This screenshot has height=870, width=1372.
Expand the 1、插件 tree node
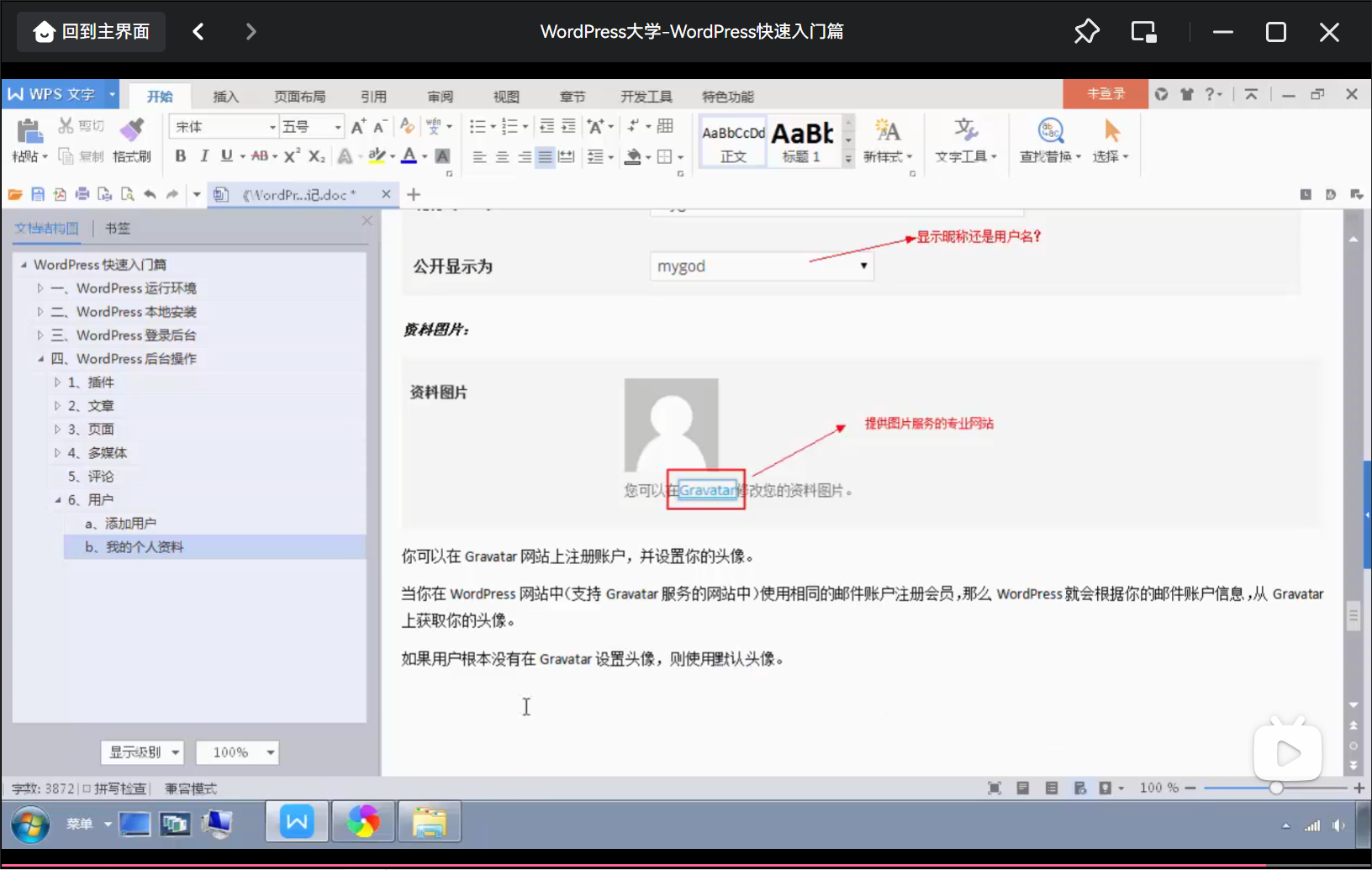tap(57, 382)
